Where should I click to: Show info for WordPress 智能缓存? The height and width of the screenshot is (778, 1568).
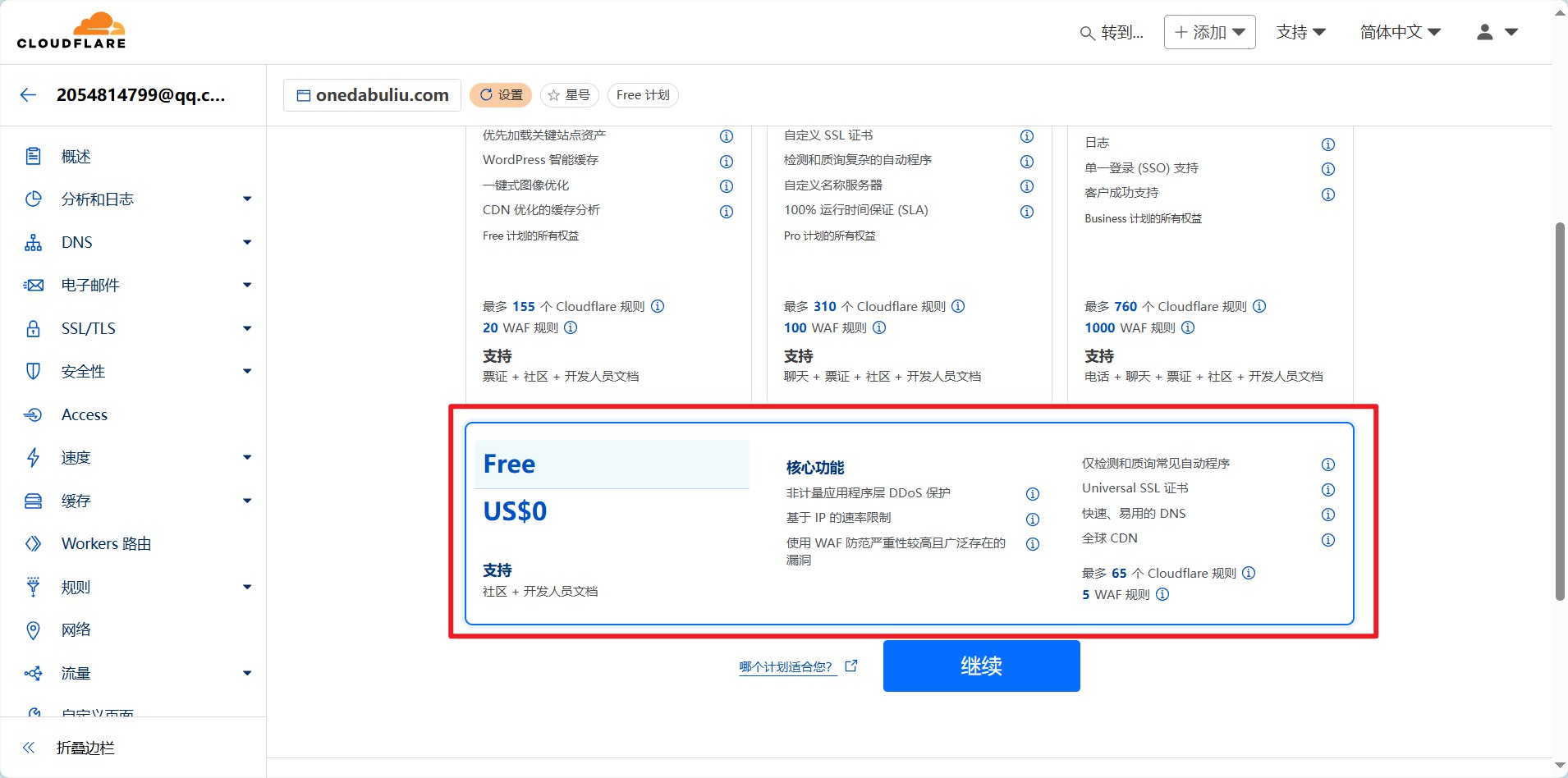pos(727,161)
